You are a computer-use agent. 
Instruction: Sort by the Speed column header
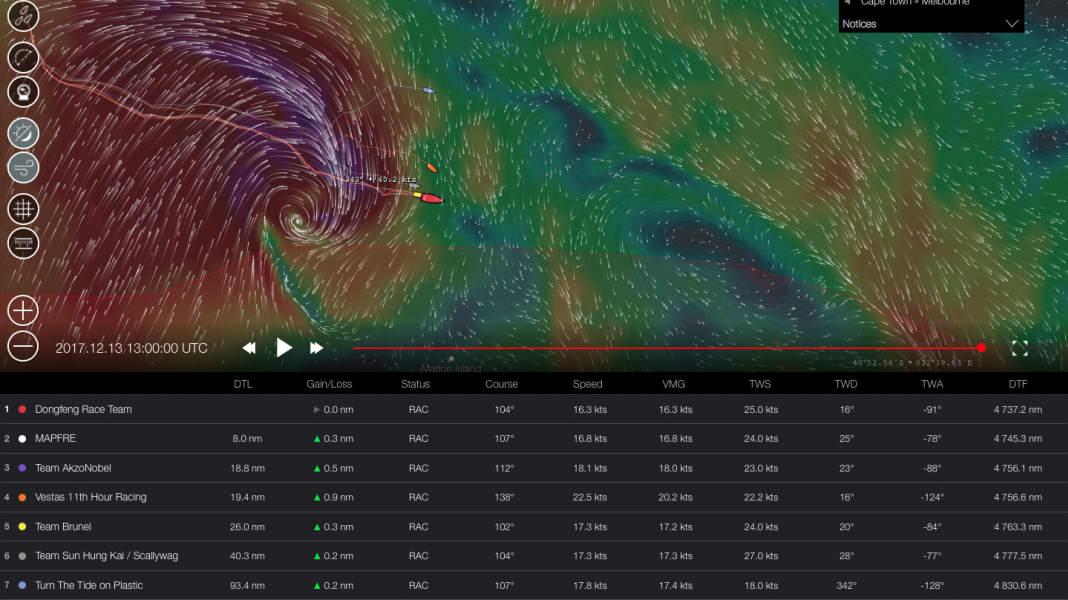tap(587, 383)
